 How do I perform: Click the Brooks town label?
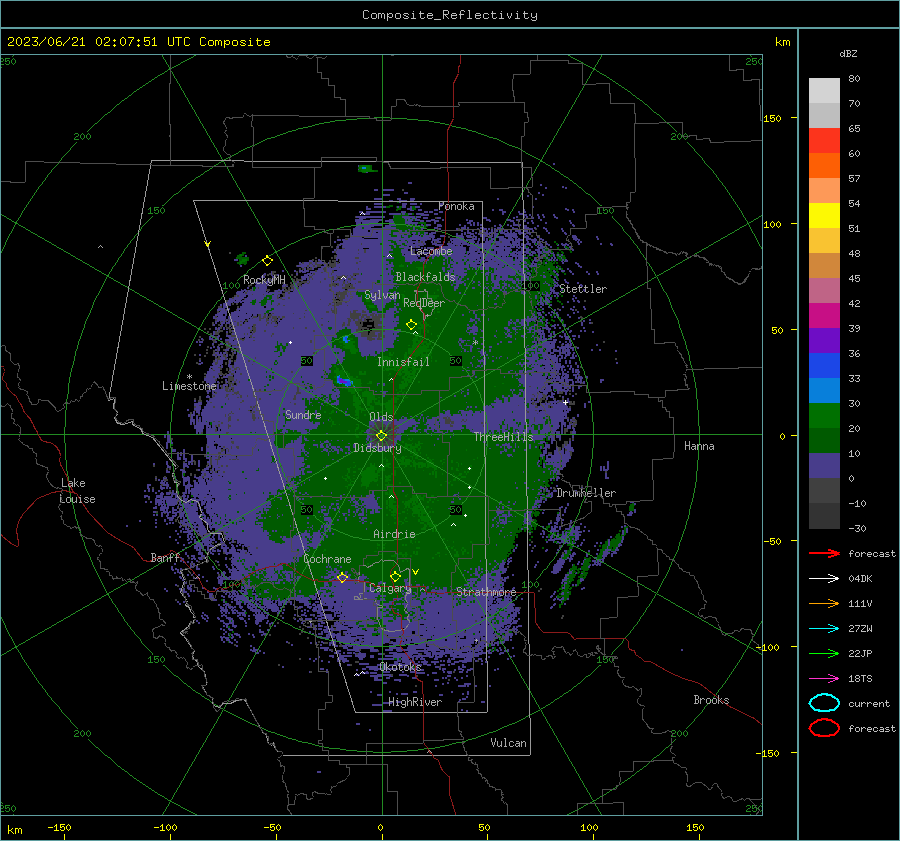tap(711, 700)
